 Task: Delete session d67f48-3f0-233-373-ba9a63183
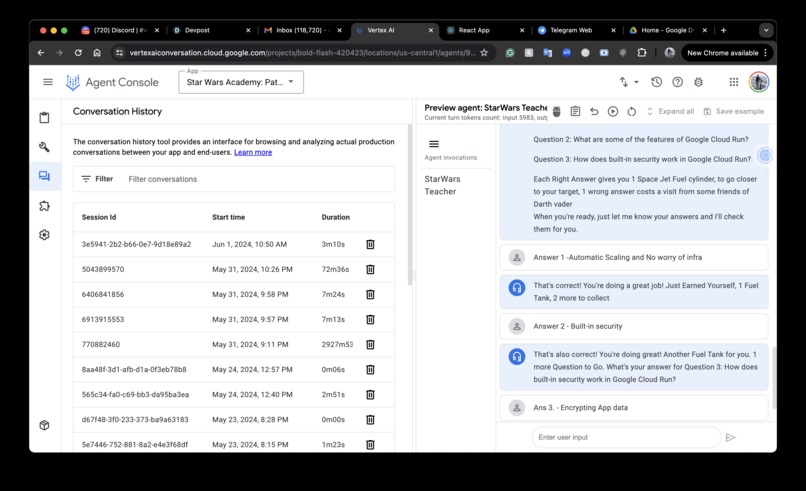370,420
